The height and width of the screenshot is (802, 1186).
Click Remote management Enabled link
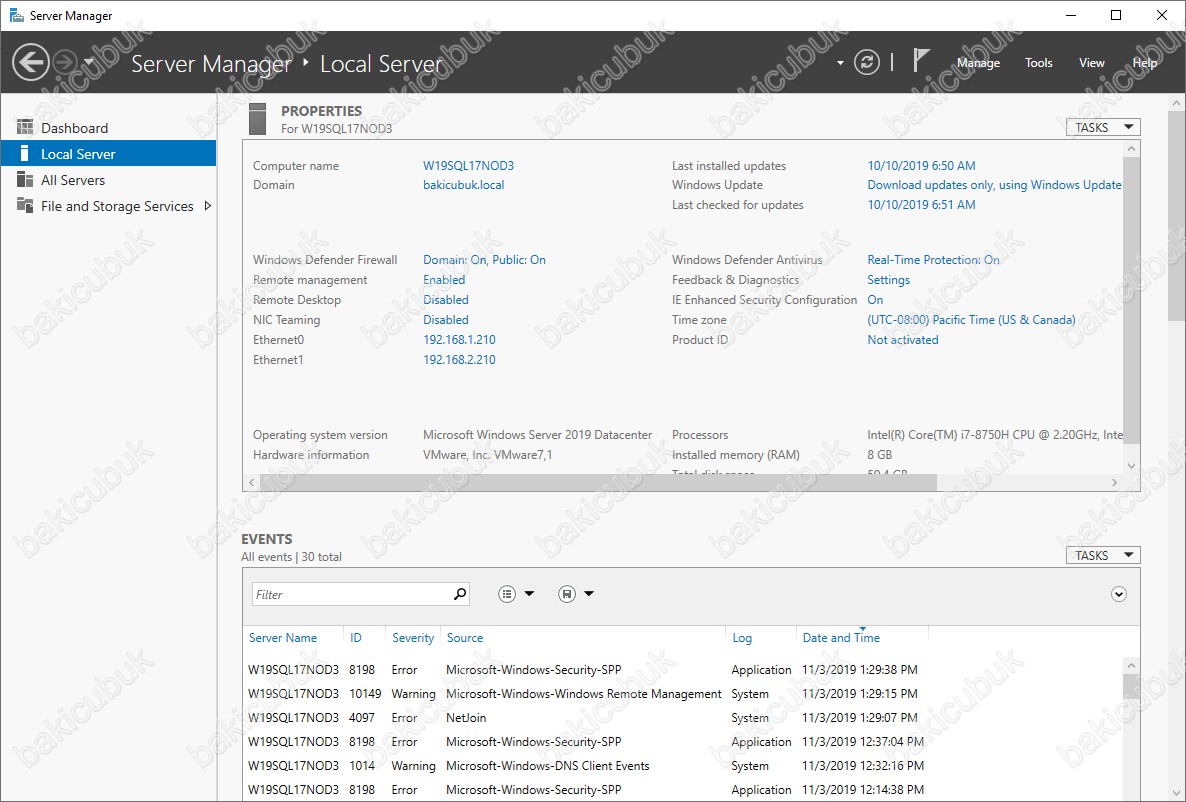point(444,280)
